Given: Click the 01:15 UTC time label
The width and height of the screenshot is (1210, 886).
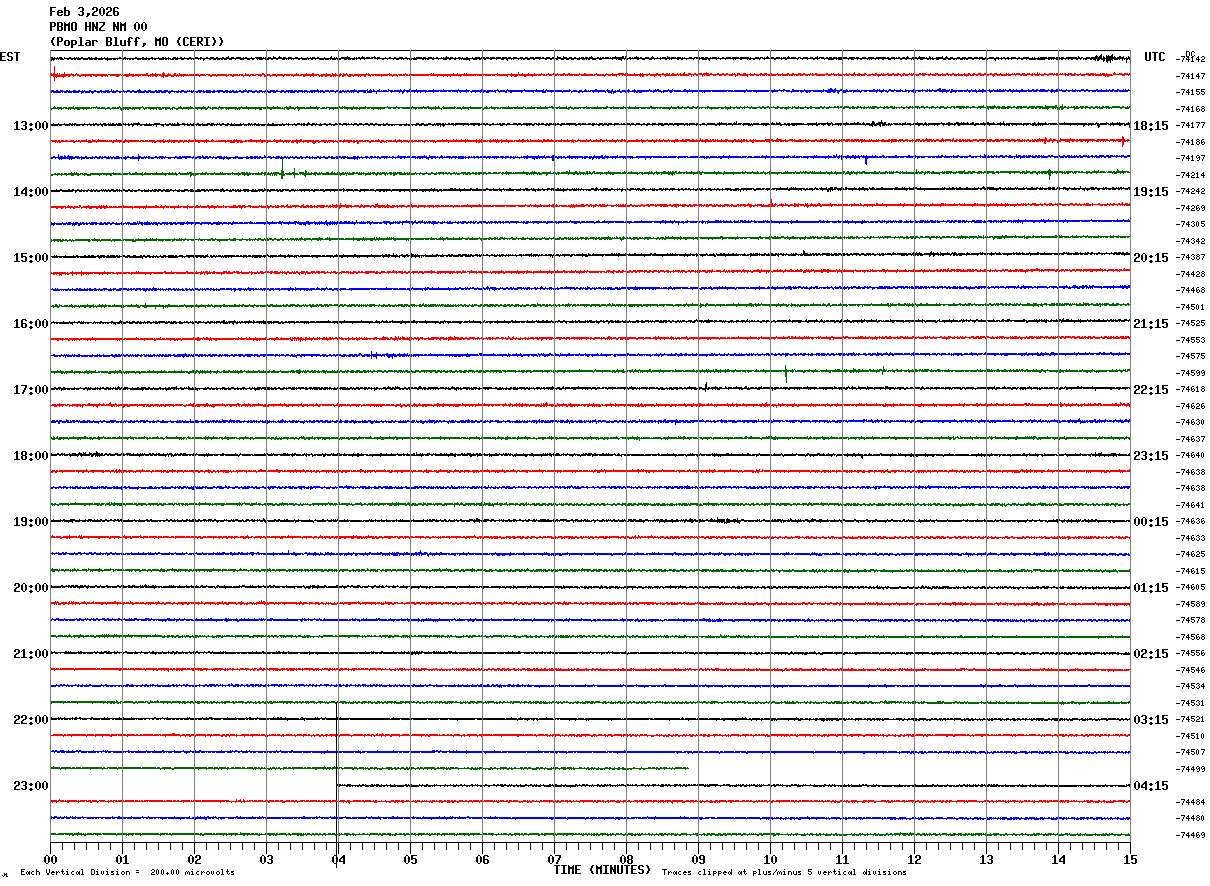Looking at the screenshot, I should [1150, 588].
